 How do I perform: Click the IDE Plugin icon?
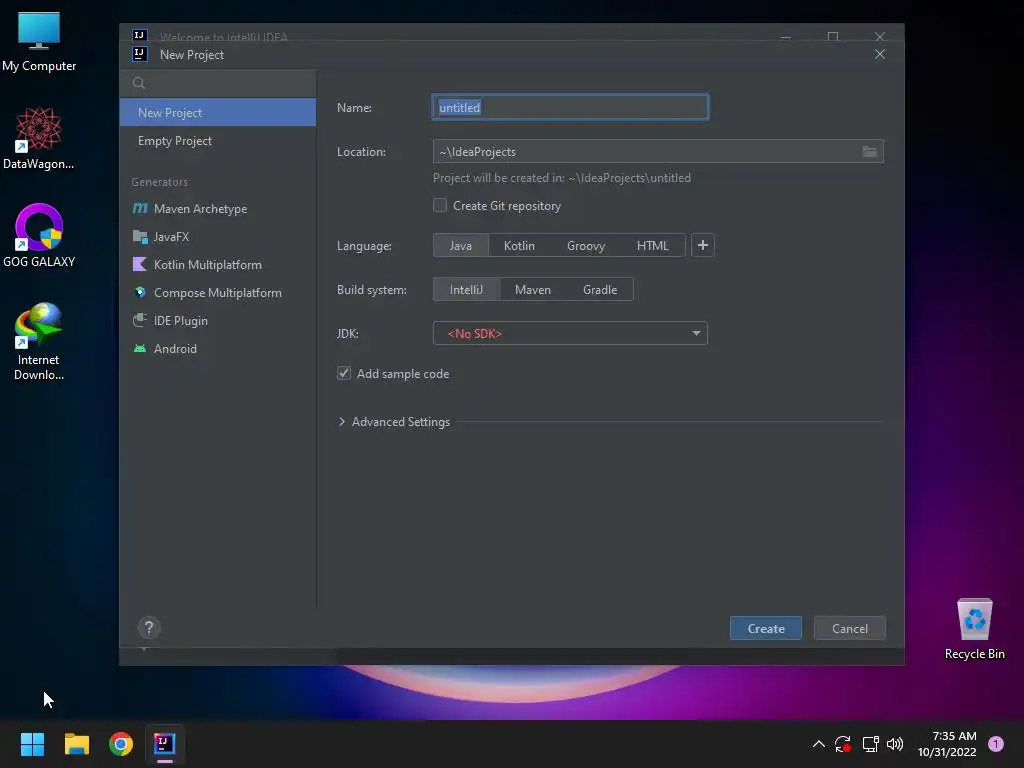(x=140, y=321)
